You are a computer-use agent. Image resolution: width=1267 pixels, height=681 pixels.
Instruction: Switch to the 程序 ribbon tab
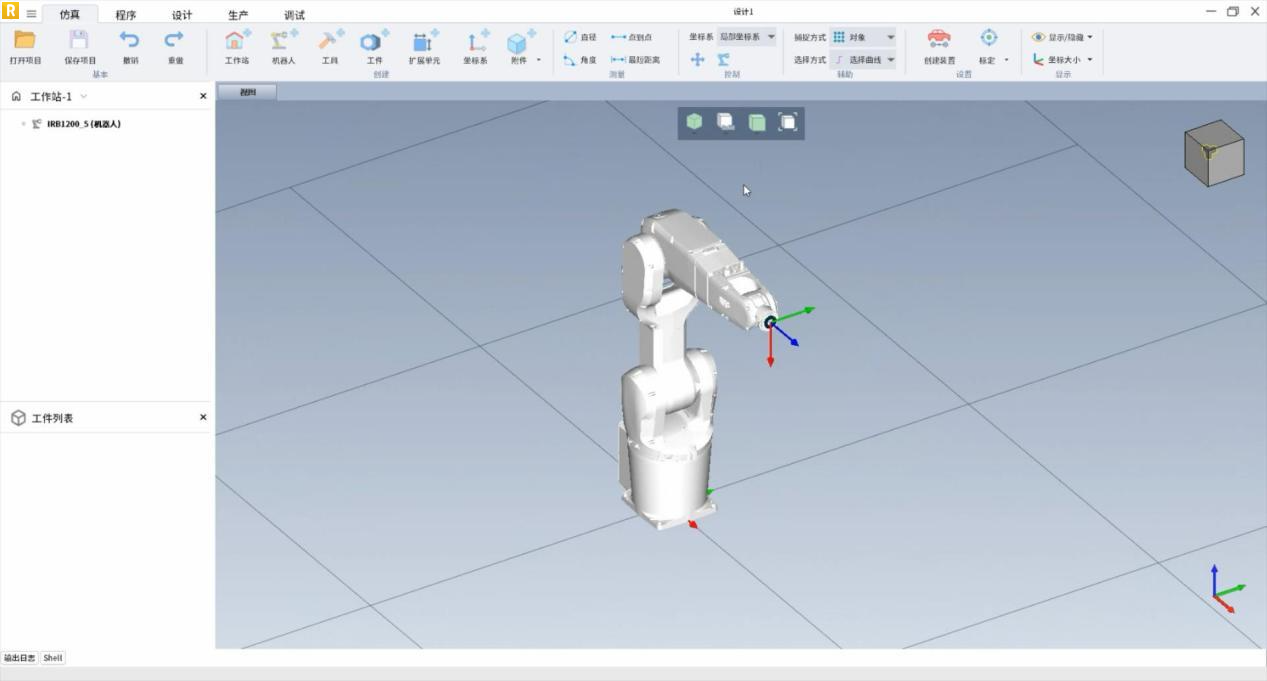126,15
